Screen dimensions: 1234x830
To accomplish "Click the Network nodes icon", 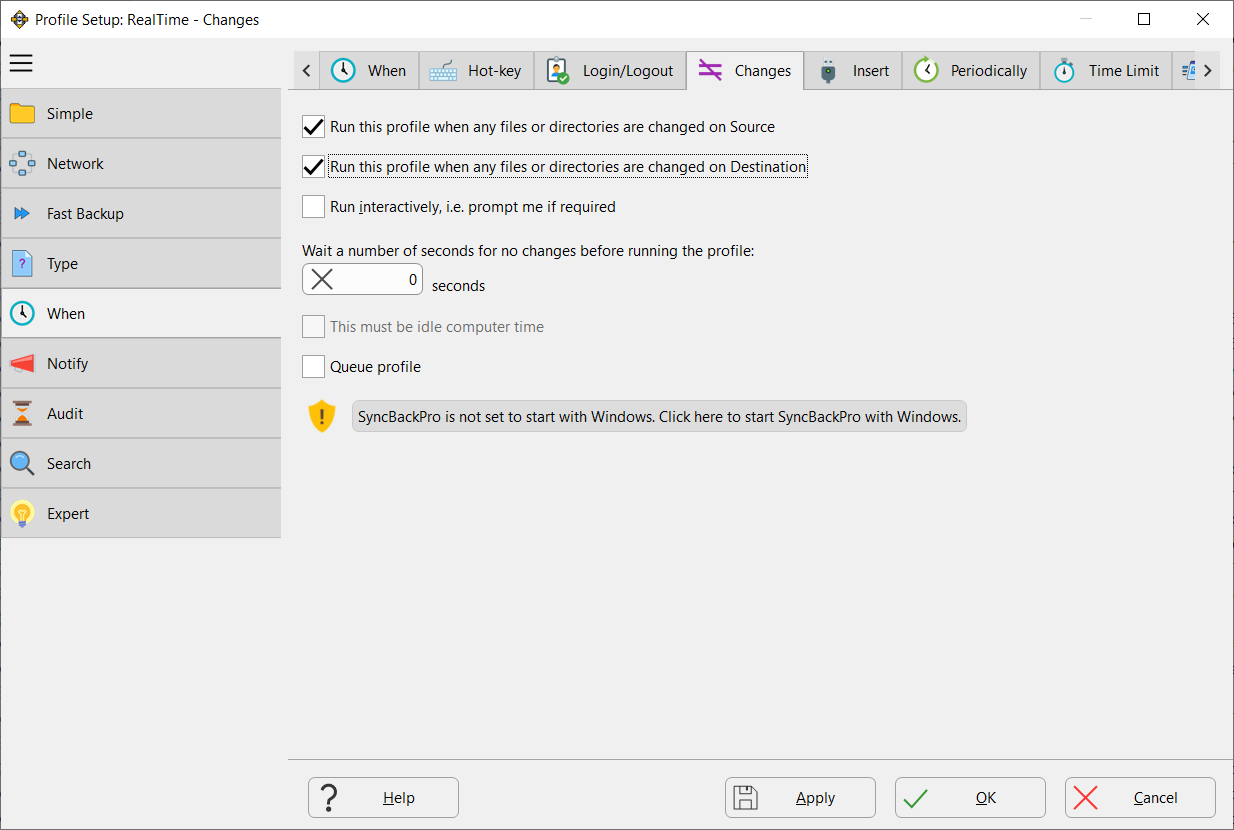I will point(22,164).
